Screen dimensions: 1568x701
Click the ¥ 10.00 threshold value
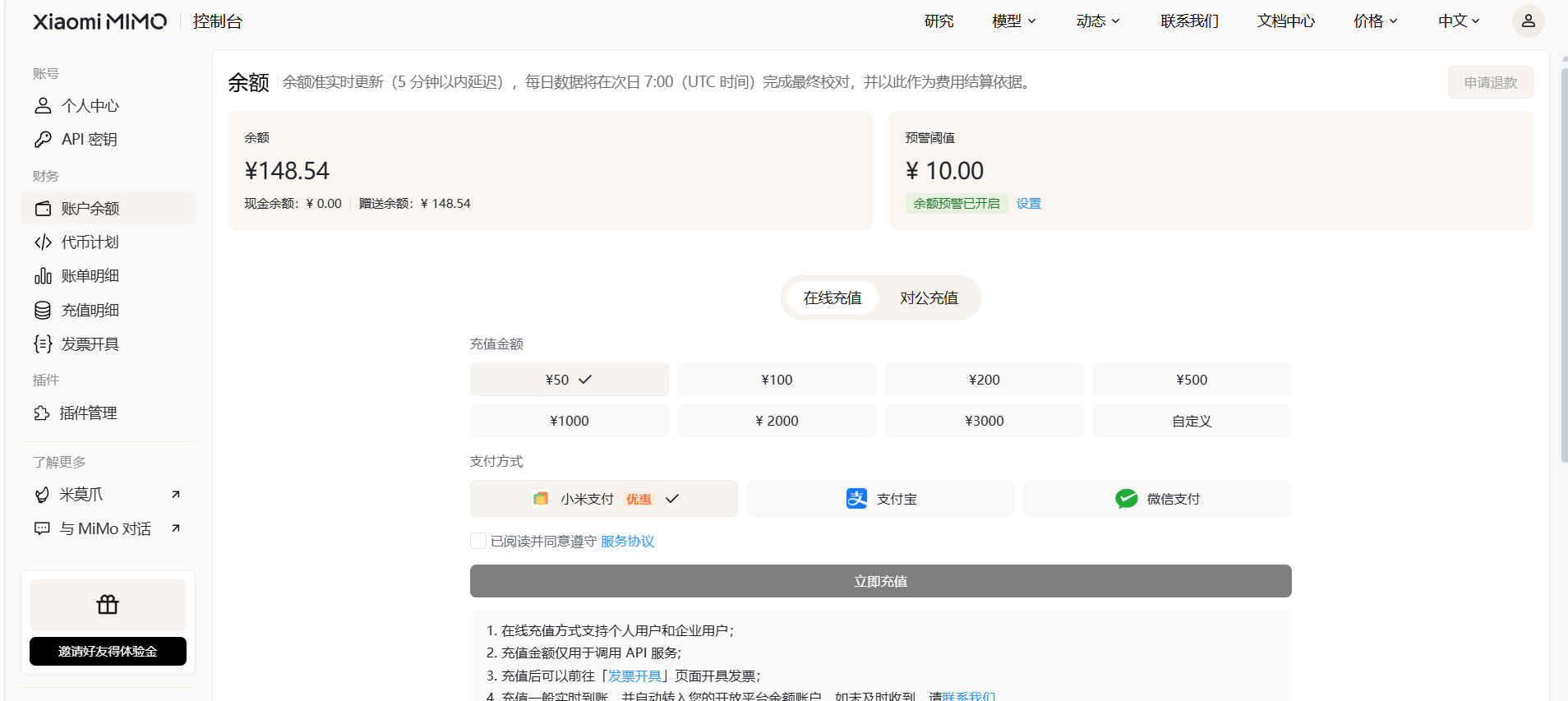click(x=944, y=170)
